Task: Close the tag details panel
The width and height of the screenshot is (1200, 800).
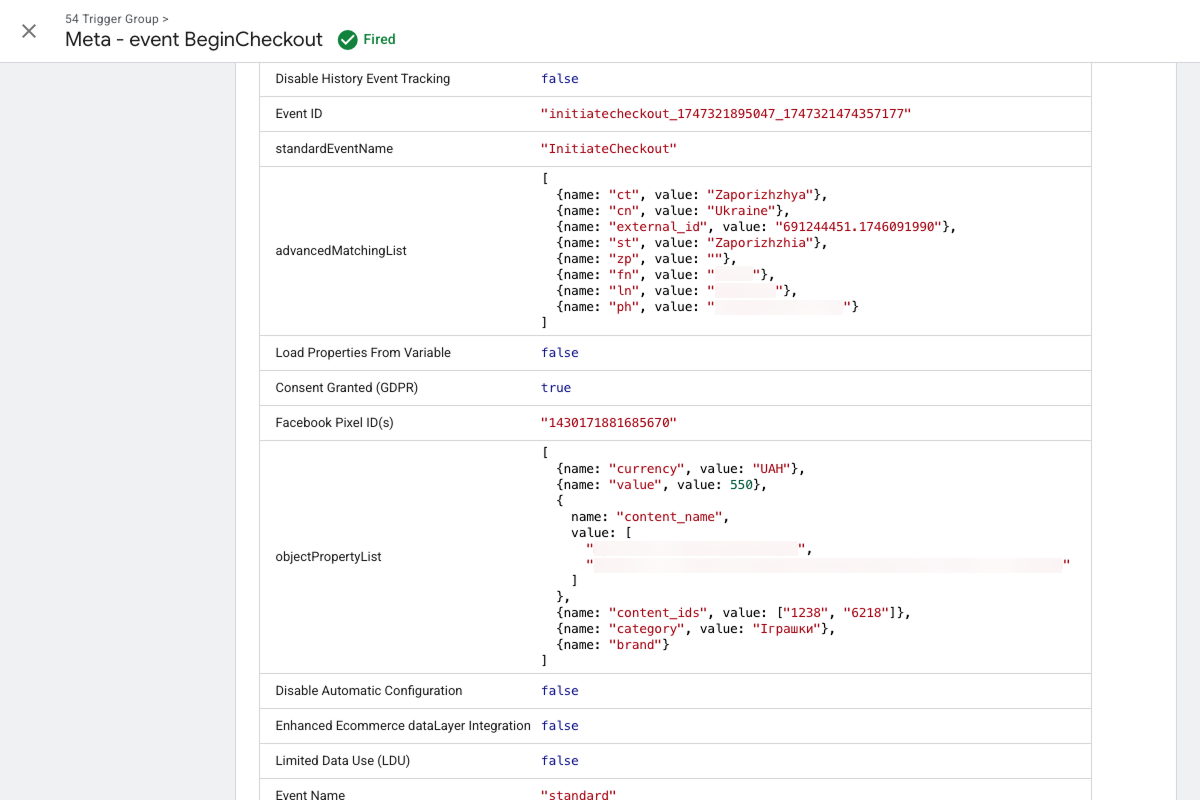Action: (x=29, y=31)
